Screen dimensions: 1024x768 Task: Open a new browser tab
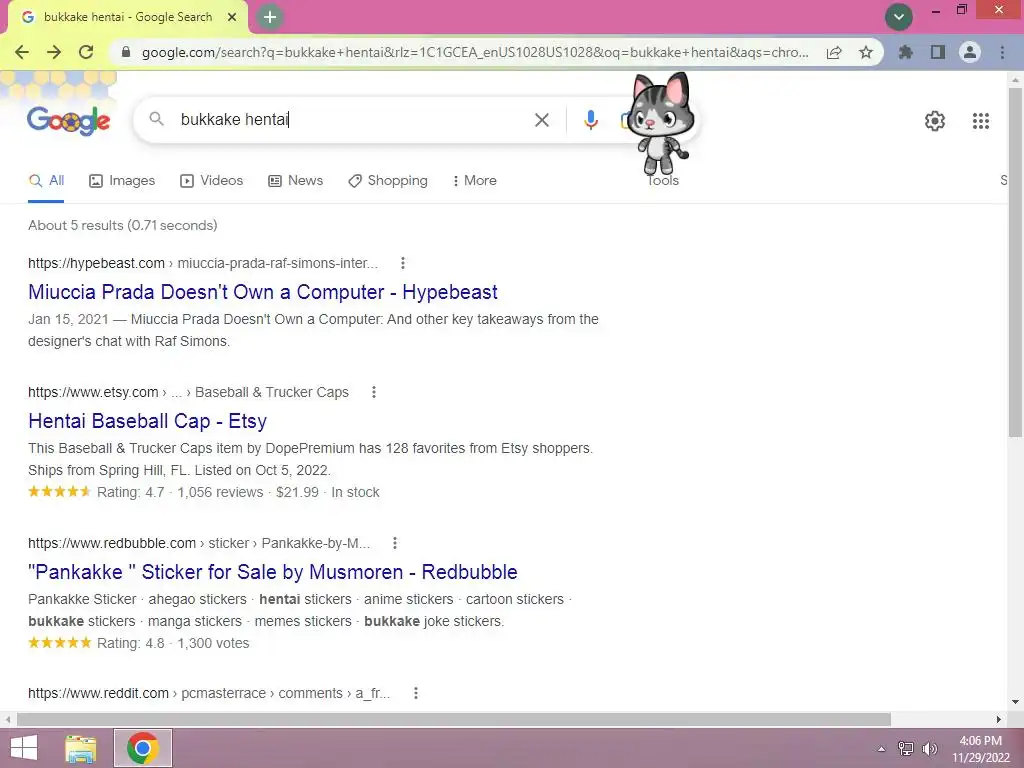click(270, 17)
